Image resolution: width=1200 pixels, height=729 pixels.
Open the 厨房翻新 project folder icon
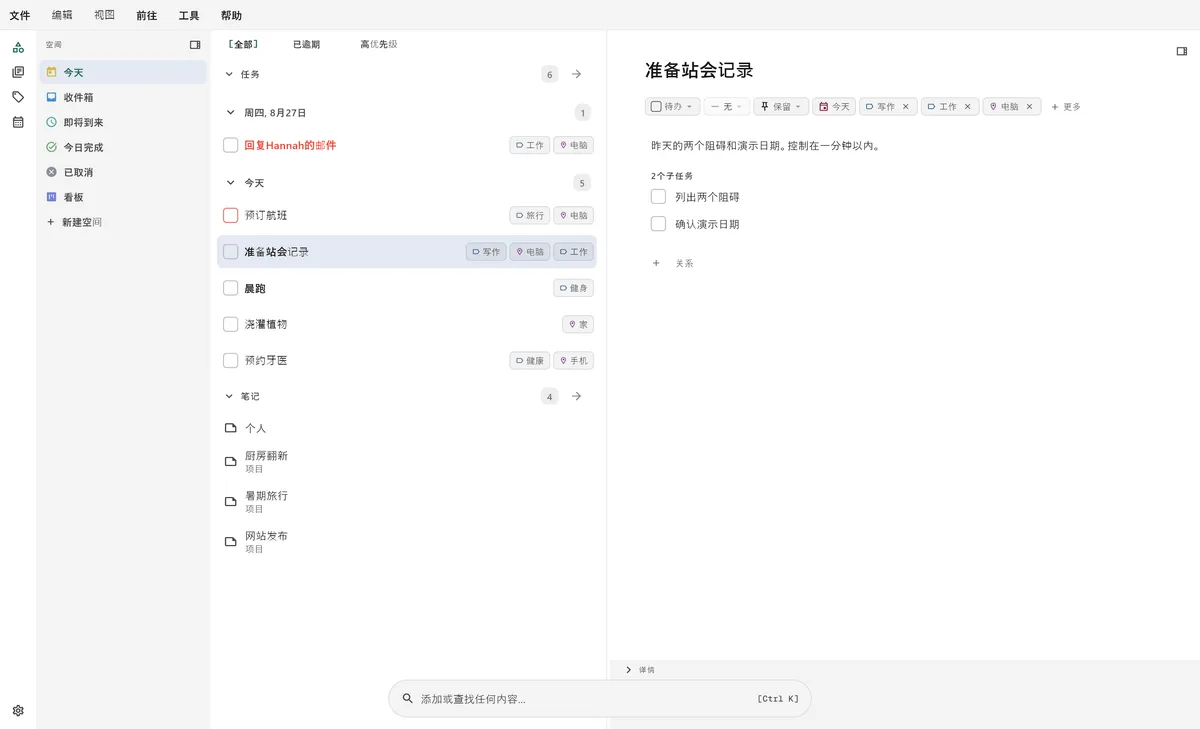[231, 461]
